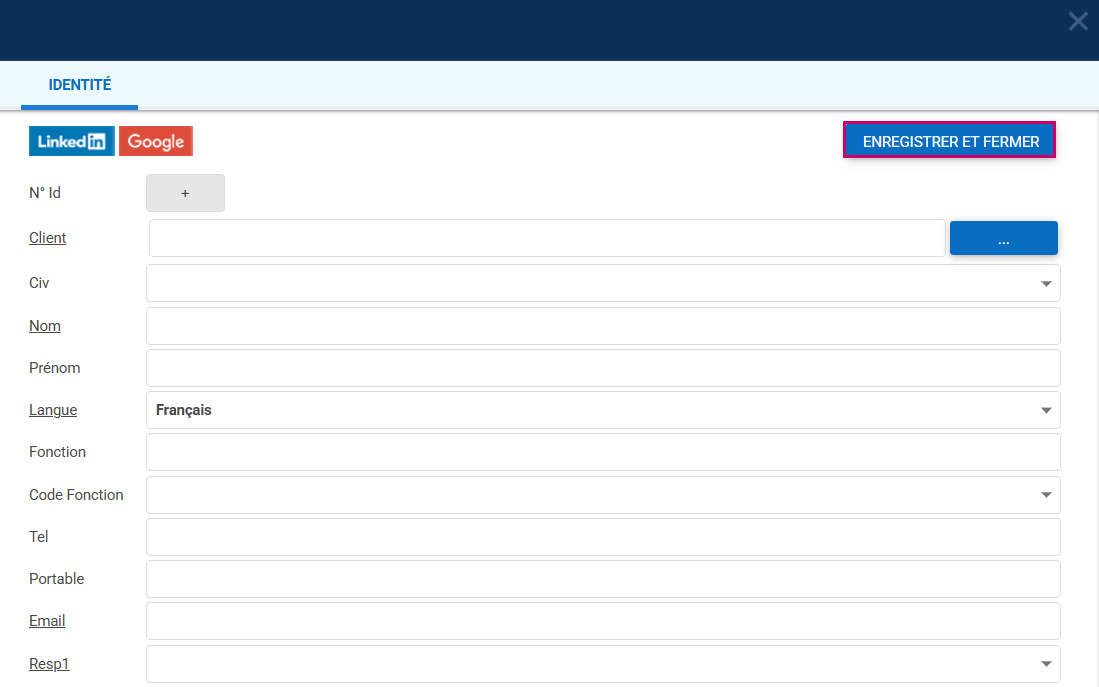Click the underlined Email label link
The width and height of the screenshot is (1099, 687).
point(47,621)
